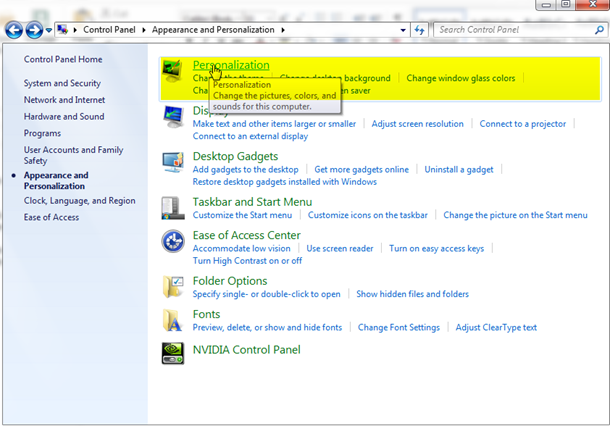610x426 pixels.
Task: Open Desktop Gadgets heading
Action: tap(235, 156)
